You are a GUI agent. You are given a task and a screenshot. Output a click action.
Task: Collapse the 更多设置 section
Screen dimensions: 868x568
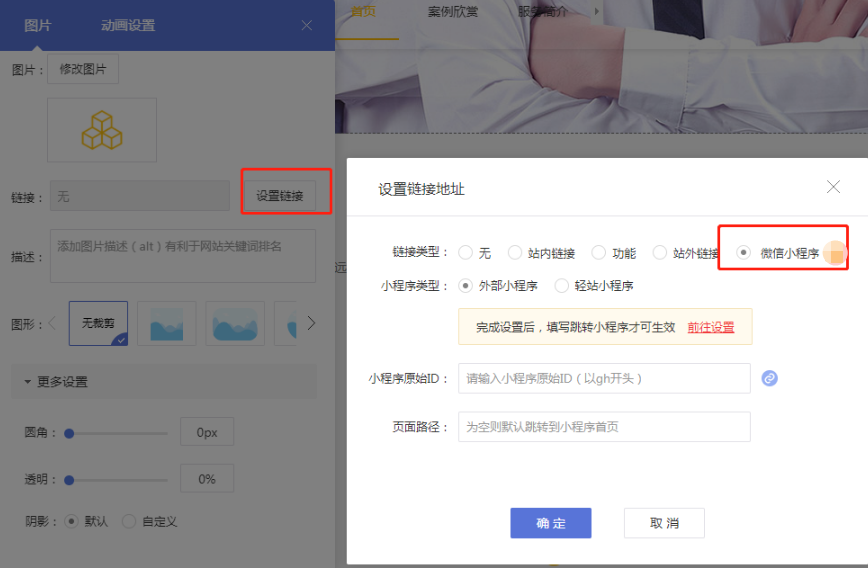[164, 381]
